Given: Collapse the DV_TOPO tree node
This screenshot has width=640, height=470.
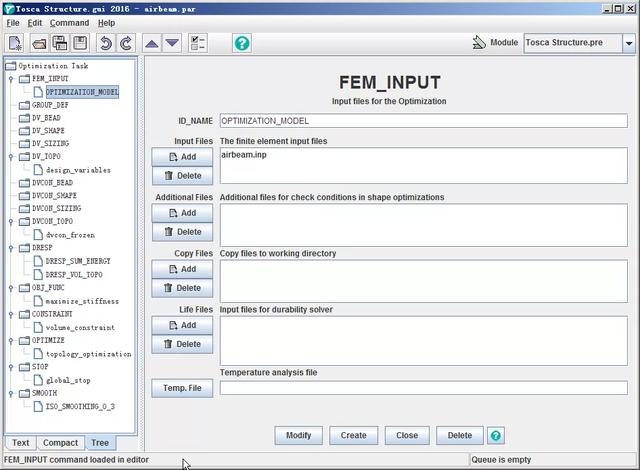Looking at the screenshot, I should (11, 156).
